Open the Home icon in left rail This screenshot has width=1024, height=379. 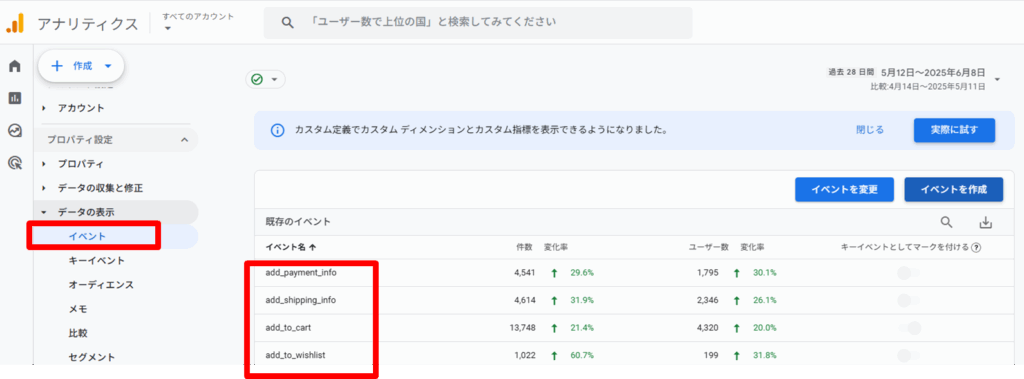coord(14,66)
